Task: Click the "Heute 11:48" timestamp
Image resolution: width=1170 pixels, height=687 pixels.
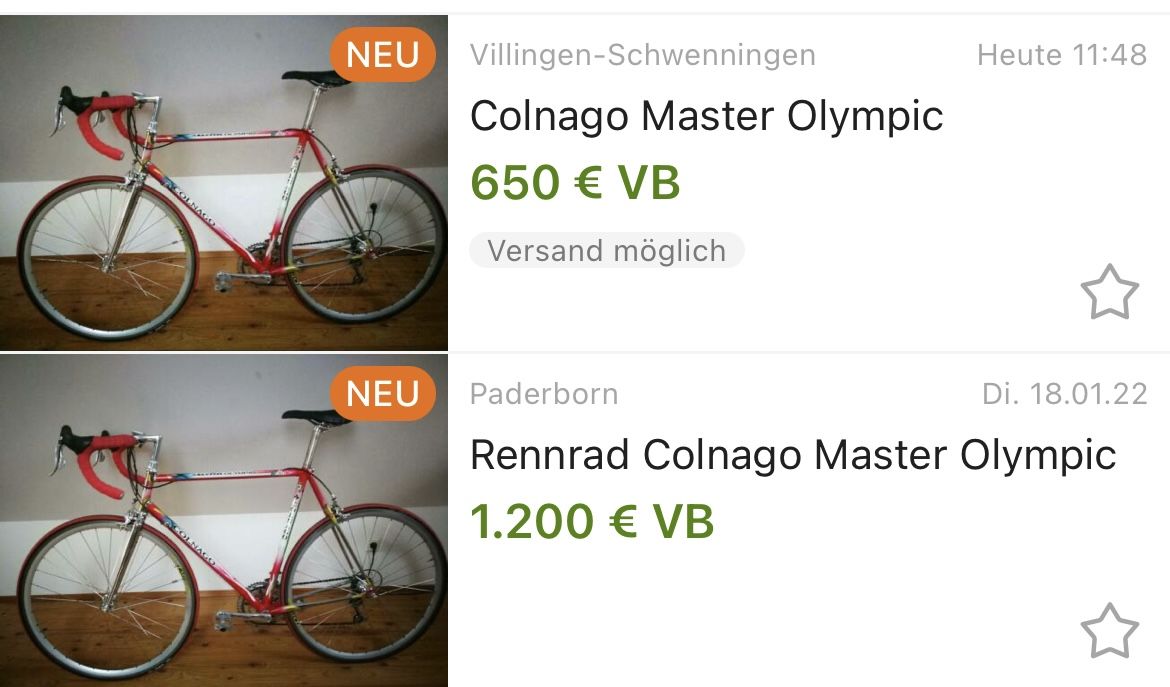Action: coord(1061,55)
